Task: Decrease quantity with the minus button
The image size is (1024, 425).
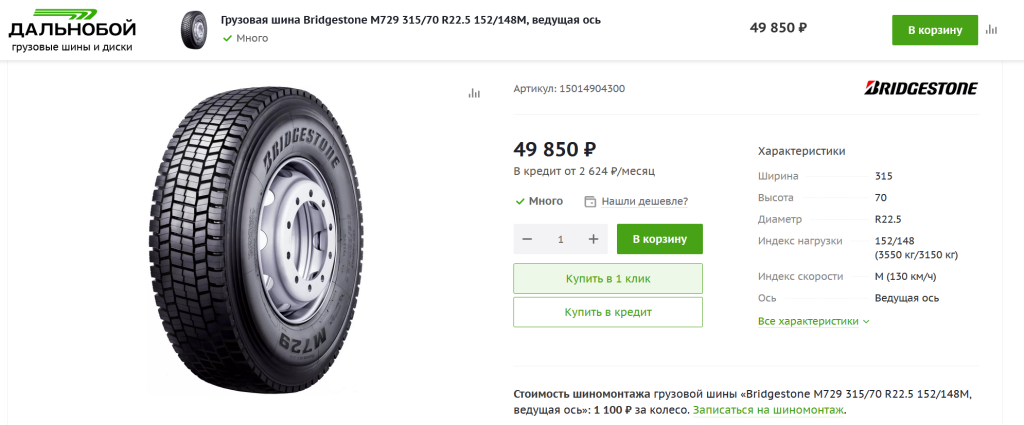Action: 527,239
